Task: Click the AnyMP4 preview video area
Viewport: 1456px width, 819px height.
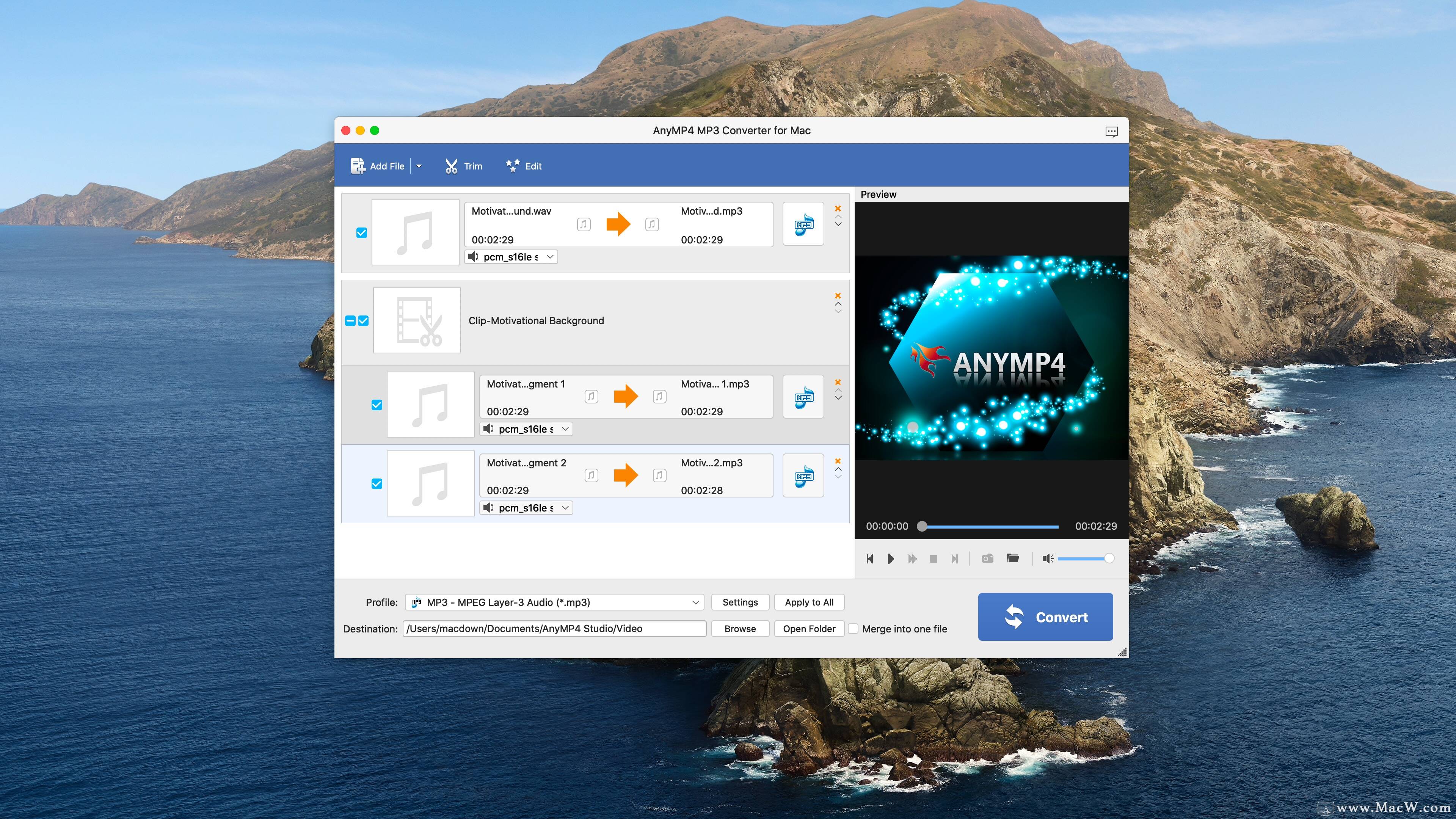Action: pyautogui.click(x=992, y=358)
